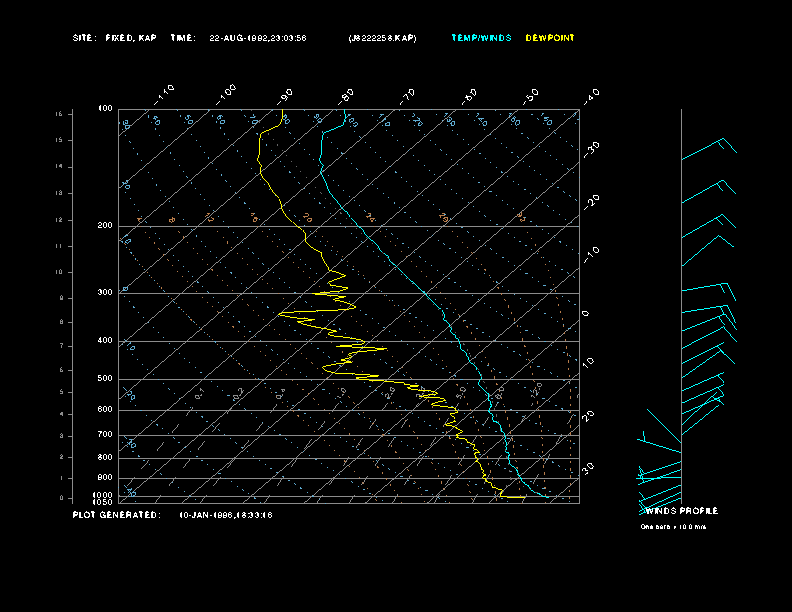Select the SITE: header label
The height and width of the screenshot is (612, 792).
[x=84, y=38]
